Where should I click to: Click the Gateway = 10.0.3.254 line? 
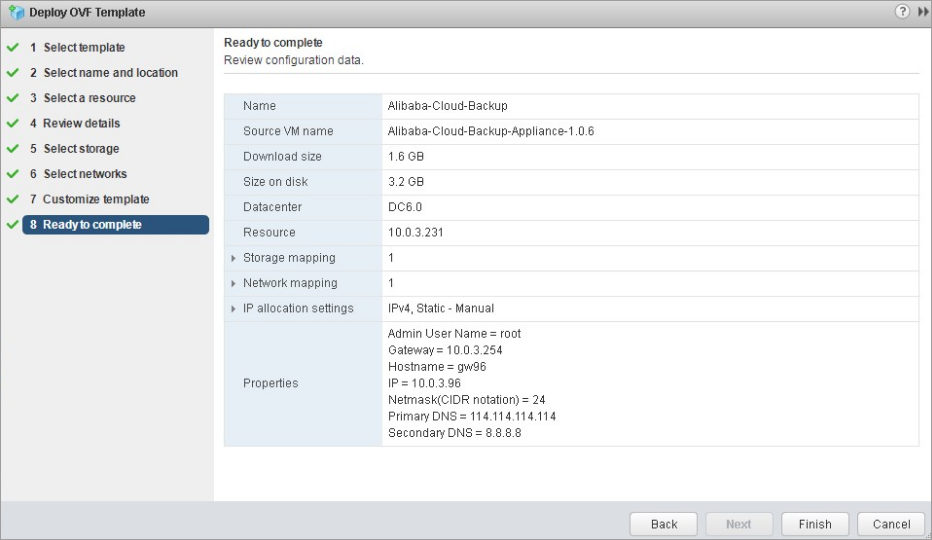click(445, 350)
